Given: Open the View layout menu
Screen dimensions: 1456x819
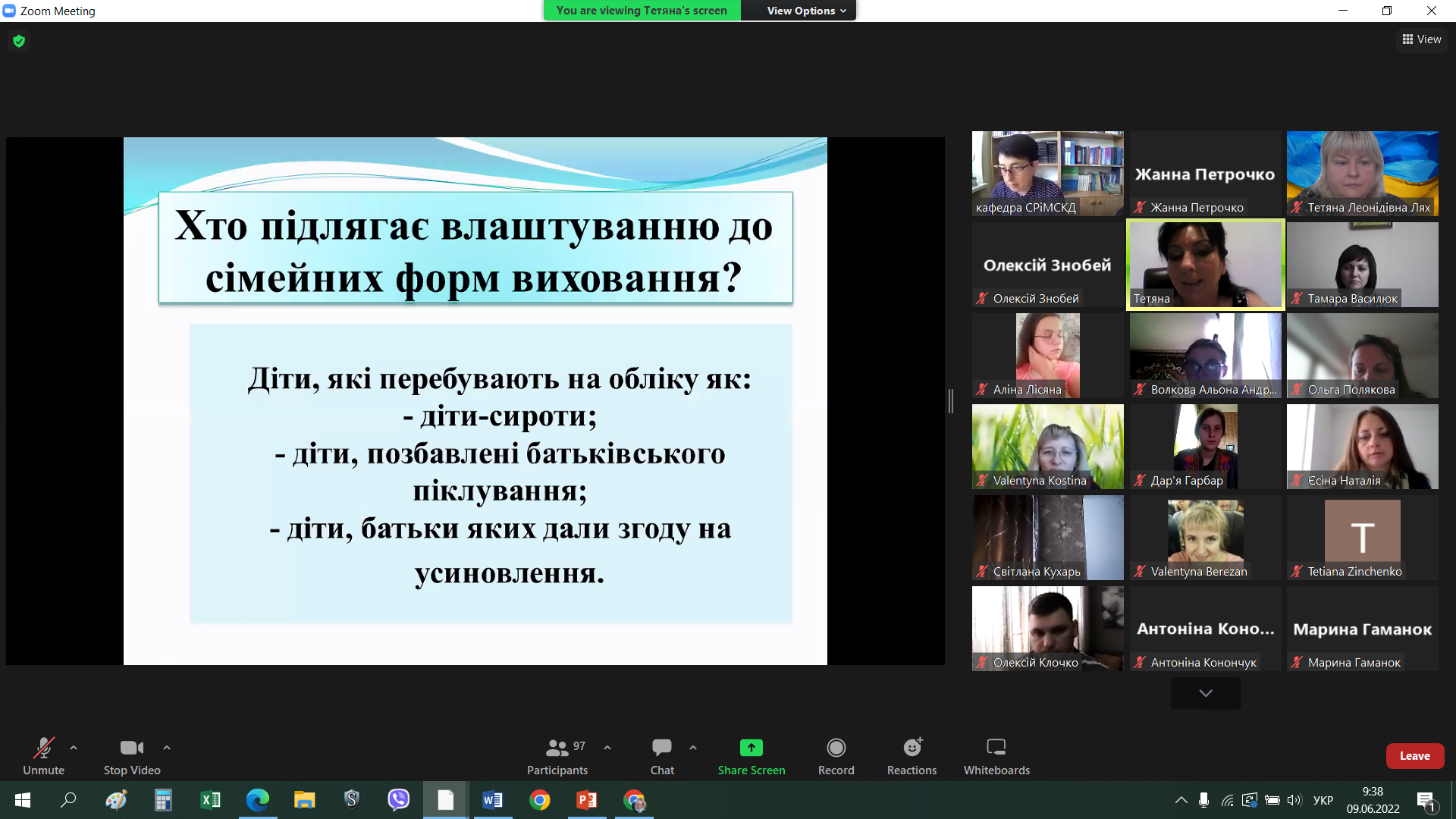Looking at the screenshot, I should click(1422, 39).
